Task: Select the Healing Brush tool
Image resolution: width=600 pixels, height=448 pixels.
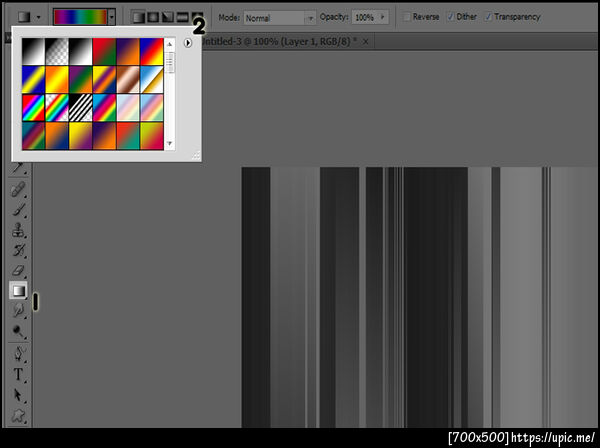Action: 18,189
